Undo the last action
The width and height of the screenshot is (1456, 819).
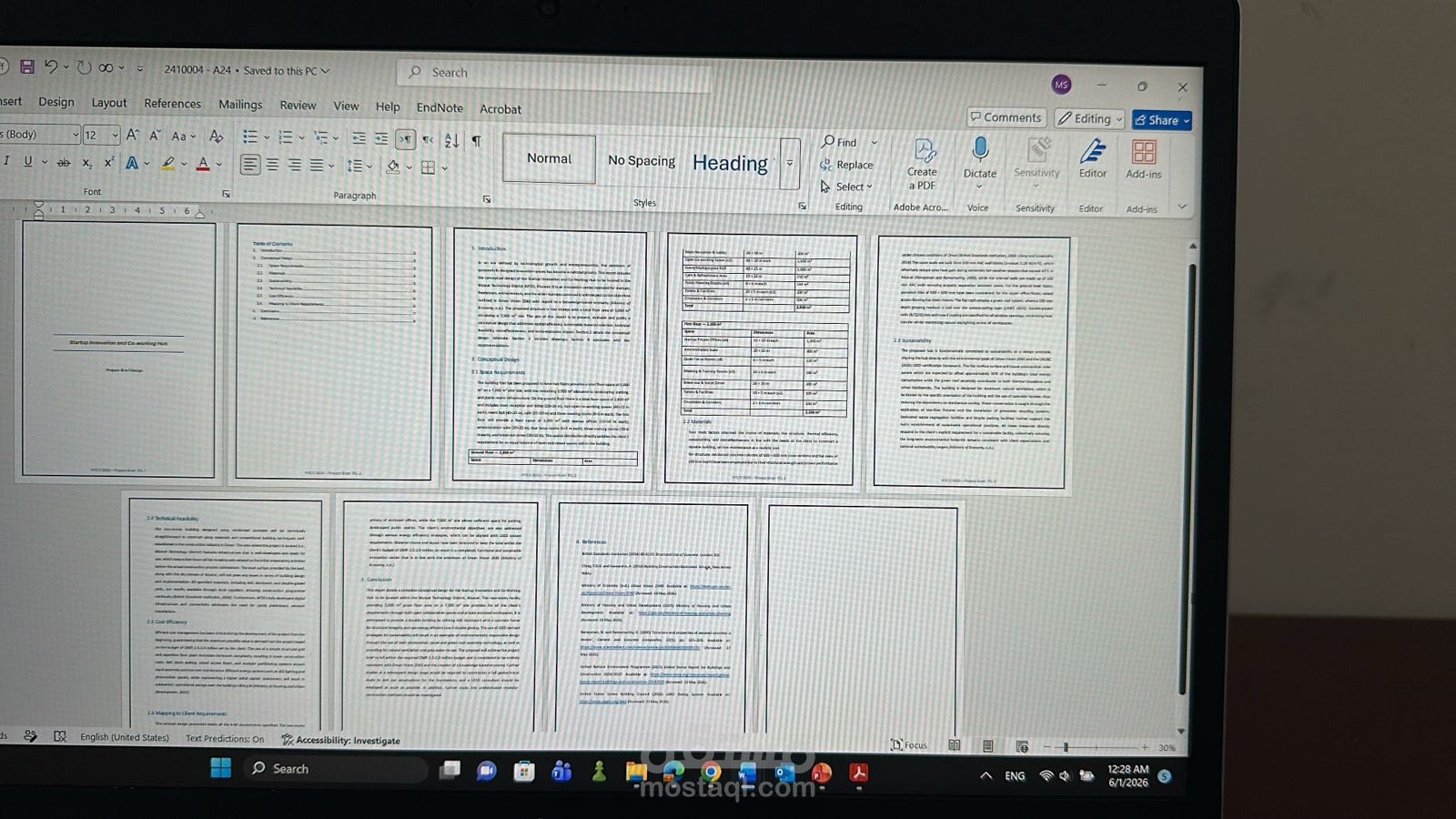(51, 67)
